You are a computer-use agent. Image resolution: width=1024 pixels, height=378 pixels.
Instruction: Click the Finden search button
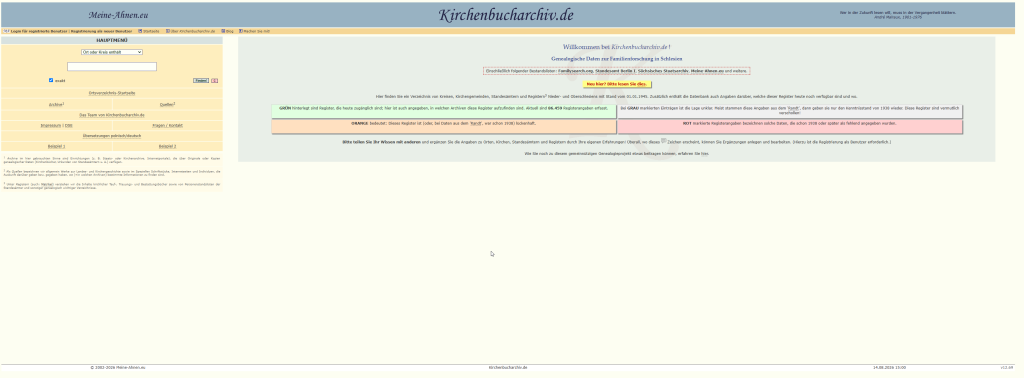pyautogui.click(x=201, y=80)
